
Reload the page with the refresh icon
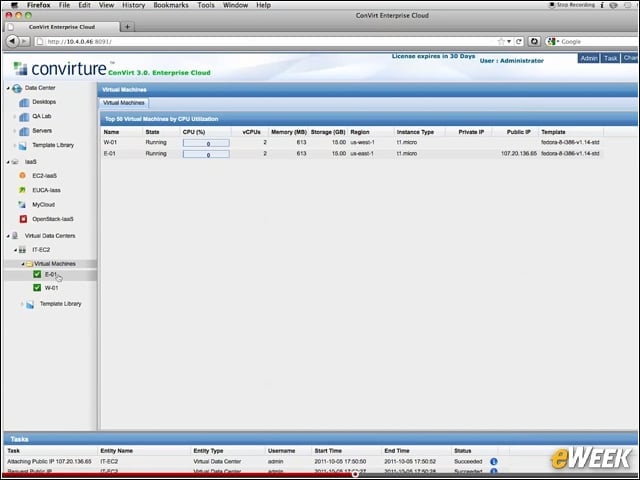click(x=519, y=42)
